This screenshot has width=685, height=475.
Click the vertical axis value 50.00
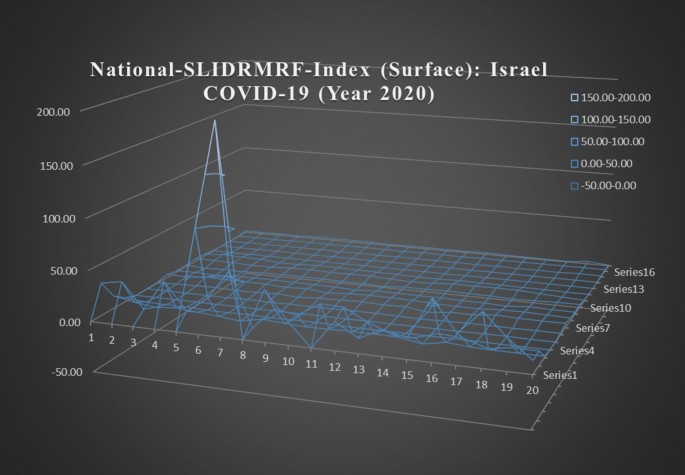(x=64, y=271)
